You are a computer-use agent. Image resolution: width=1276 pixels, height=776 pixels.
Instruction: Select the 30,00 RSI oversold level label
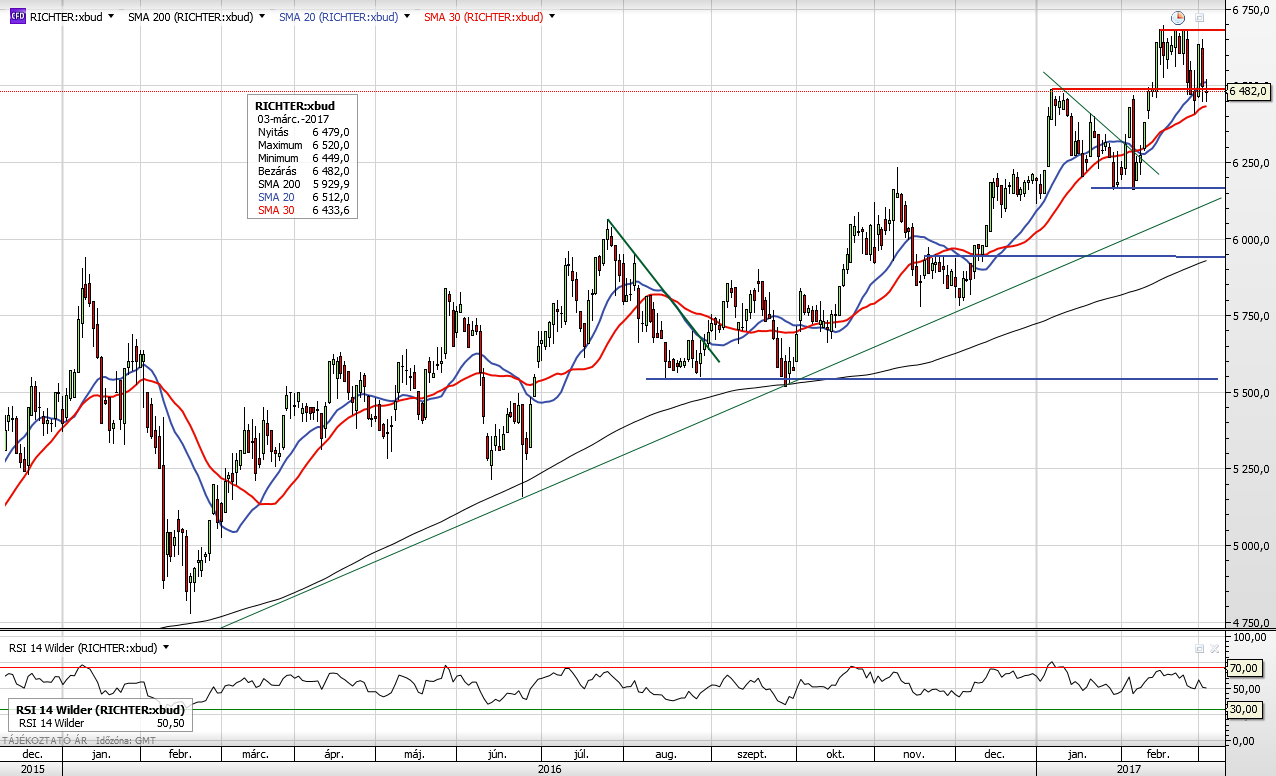1243,709
